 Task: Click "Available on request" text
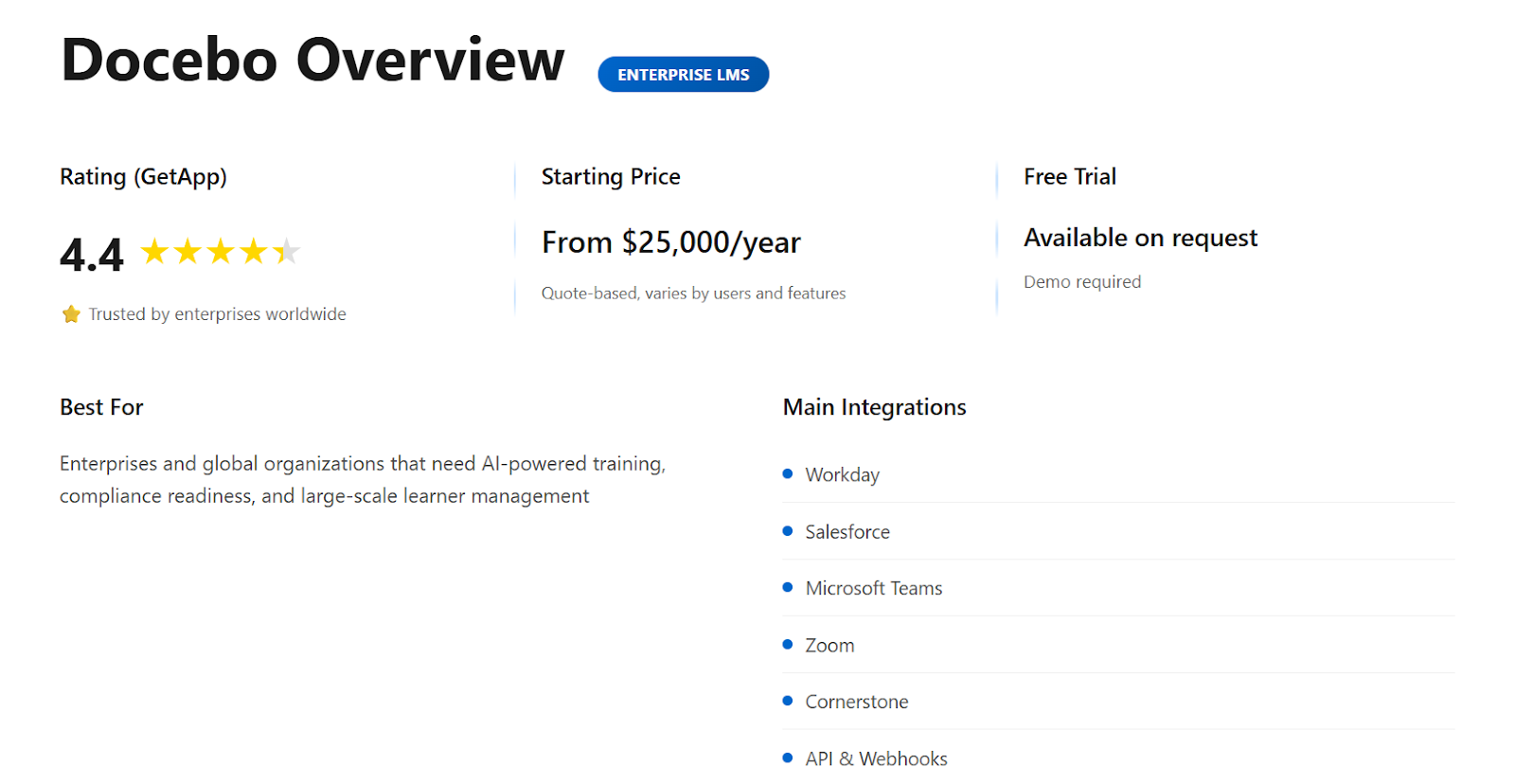(x=1141, y=238)
